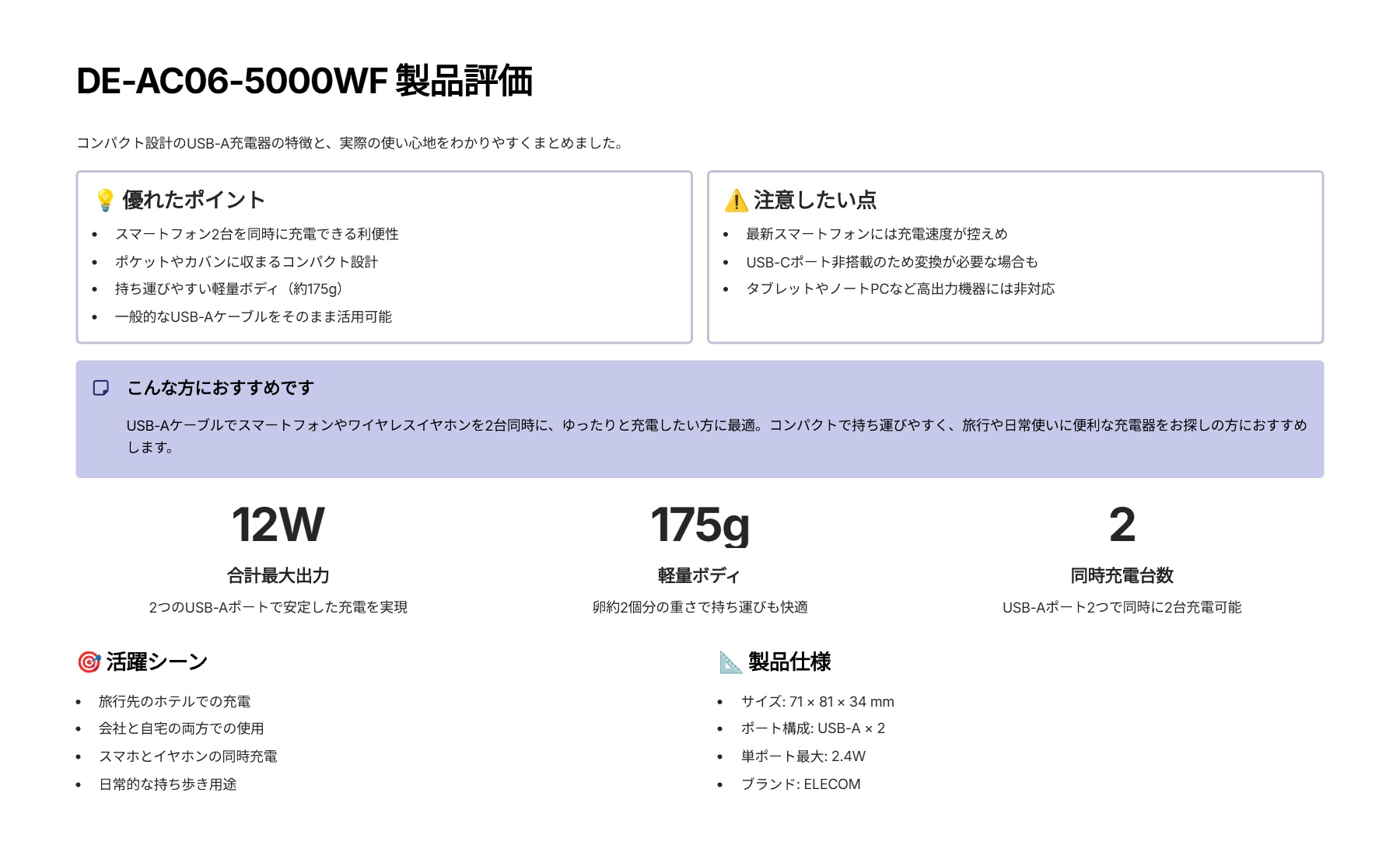Click the triangle ruler icon beside 製品仕様

coord(730,662)
